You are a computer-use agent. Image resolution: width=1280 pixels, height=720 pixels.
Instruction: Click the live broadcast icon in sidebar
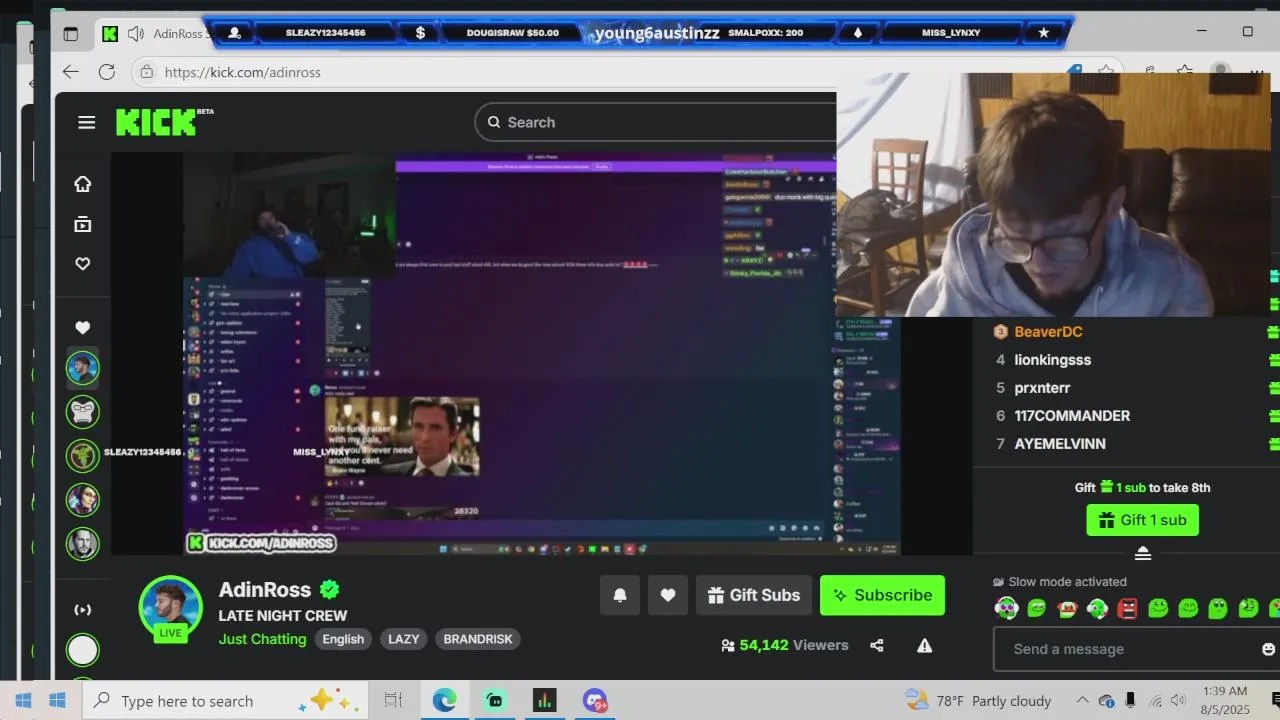[83, 610]
